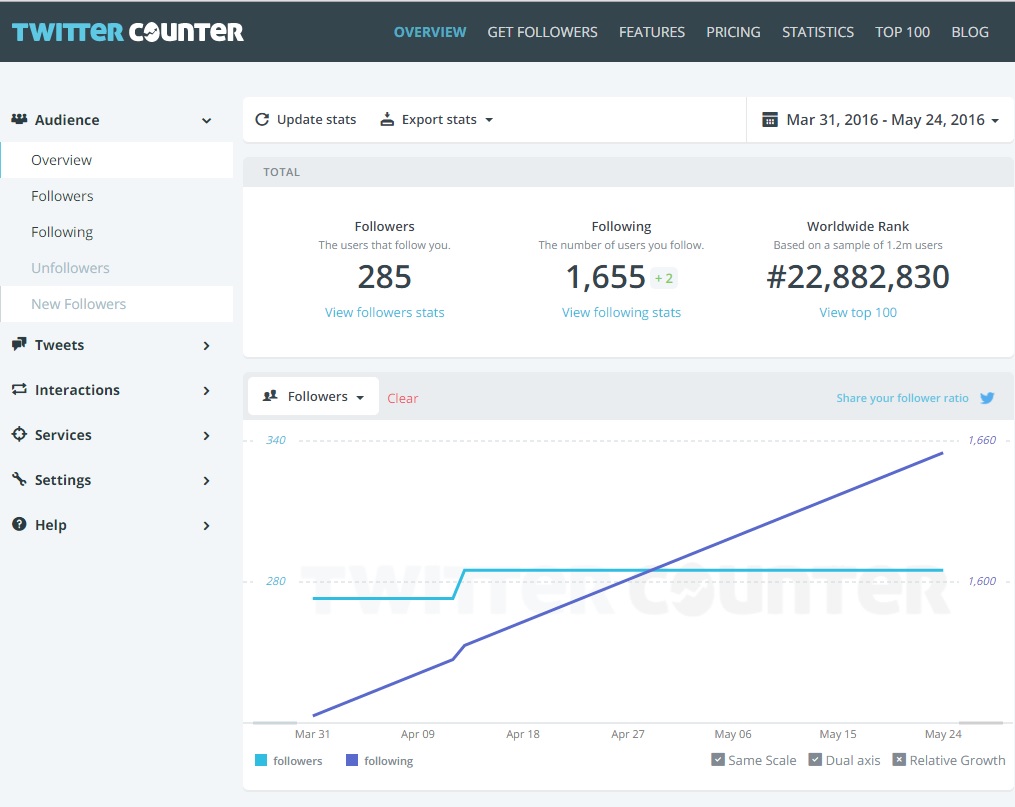
Task: Click the Update stats refresh icon
Action: coord(262,119)
